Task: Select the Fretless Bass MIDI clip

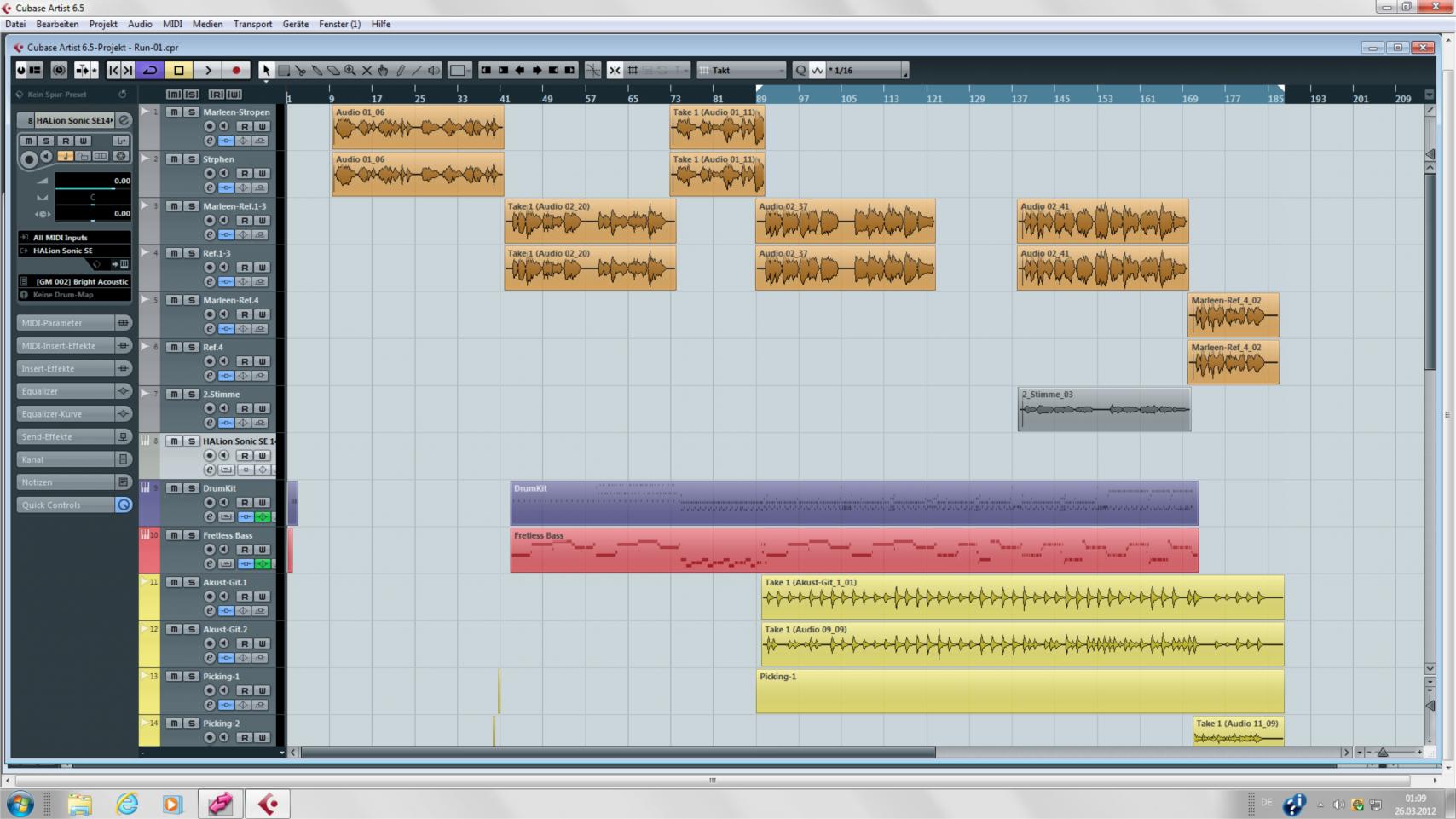Action: point(853,551)
